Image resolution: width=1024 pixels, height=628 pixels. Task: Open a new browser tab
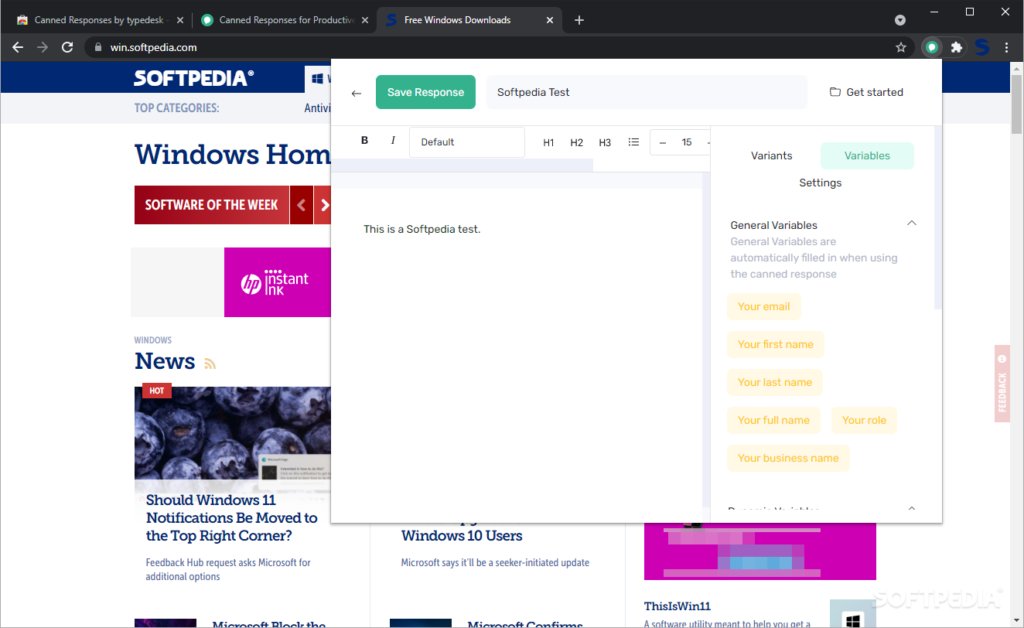pos(579,20)
